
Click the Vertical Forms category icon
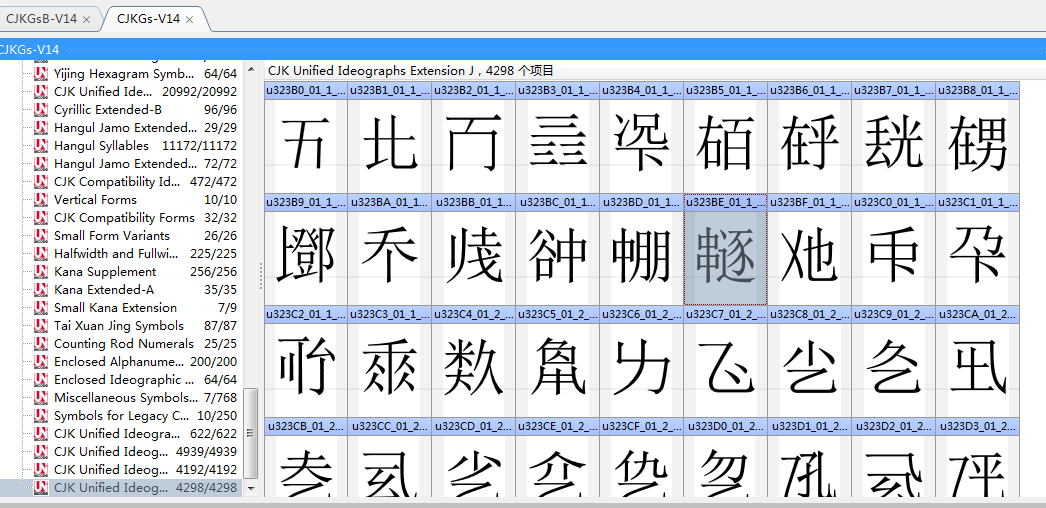point(41,200)
